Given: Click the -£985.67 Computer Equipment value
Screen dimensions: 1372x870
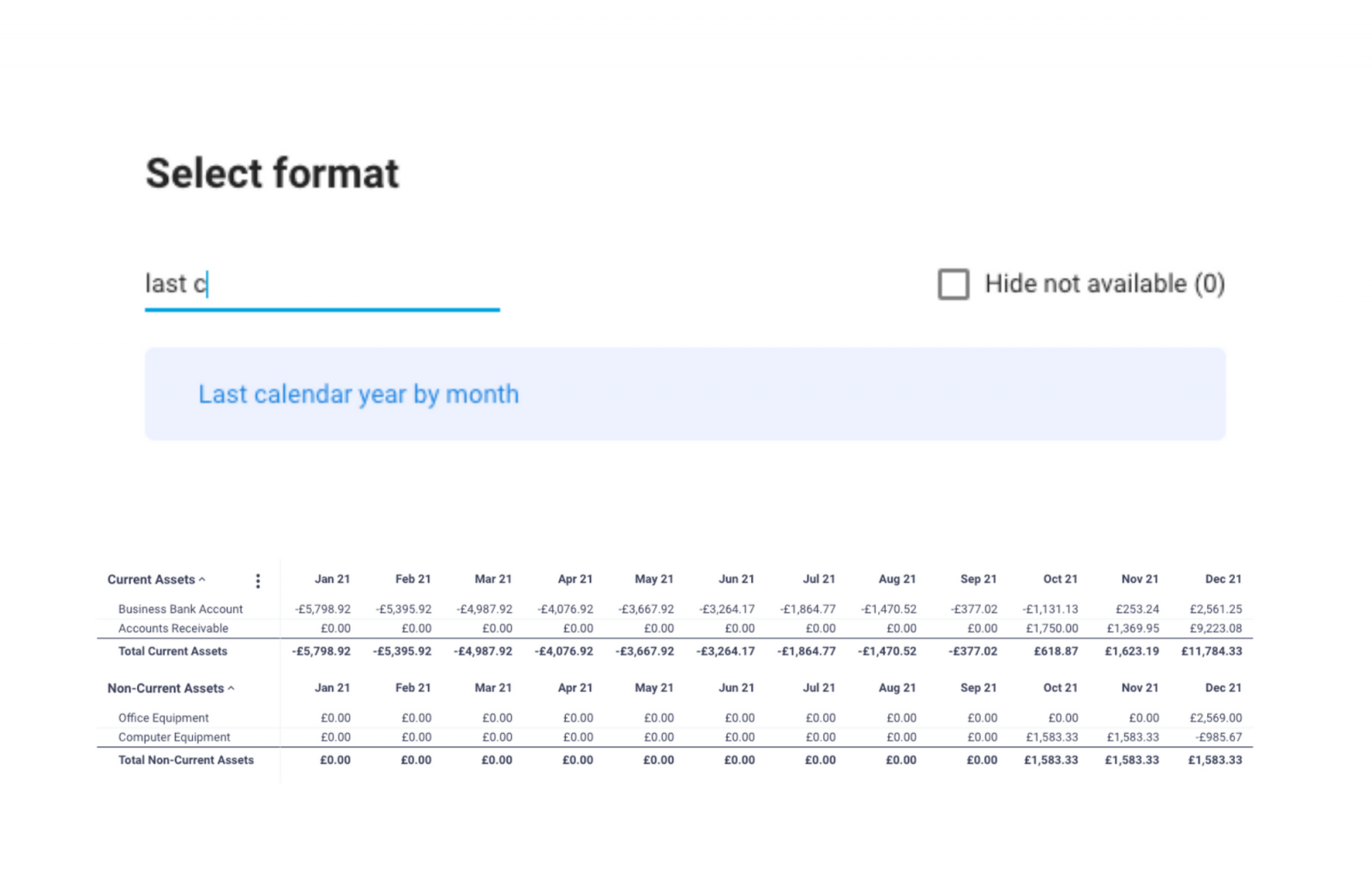Looking at the screenshot, I should [1218, 737].
